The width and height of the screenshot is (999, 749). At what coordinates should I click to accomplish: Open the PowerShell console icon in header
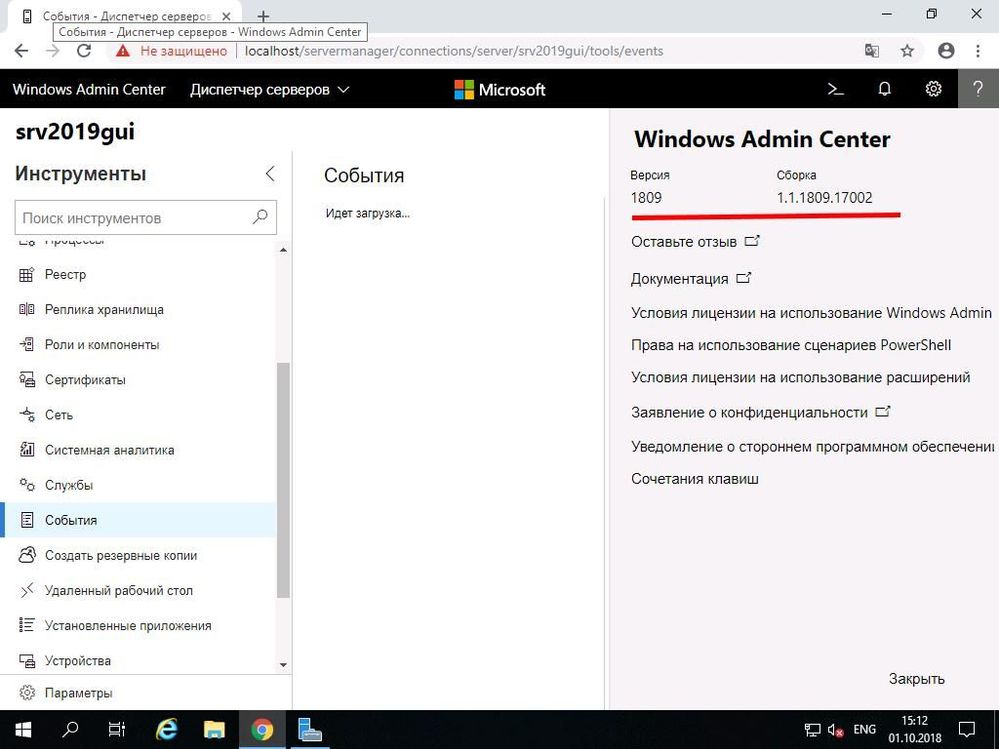(835, 89)
